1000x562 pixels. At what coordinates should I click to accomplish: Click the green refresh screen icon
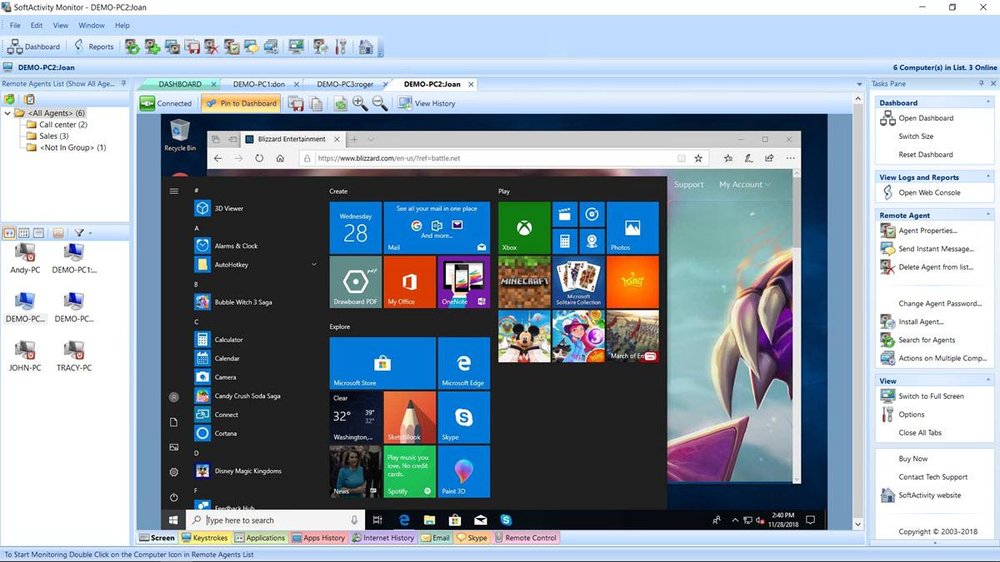point(341,103)
